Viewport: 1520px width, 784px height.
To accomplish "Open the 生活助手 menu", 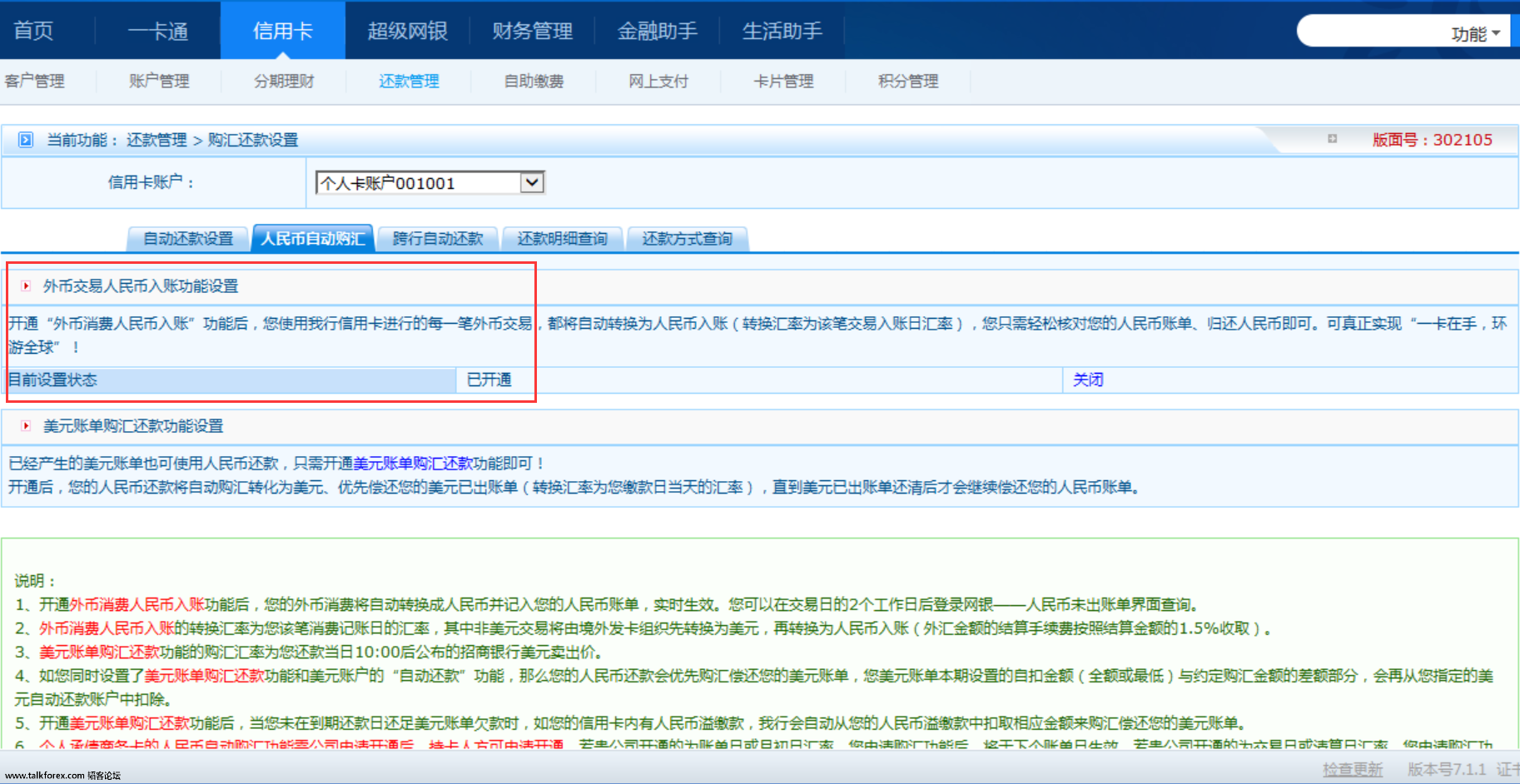I will pyautogui.click(x=782, y=32).
